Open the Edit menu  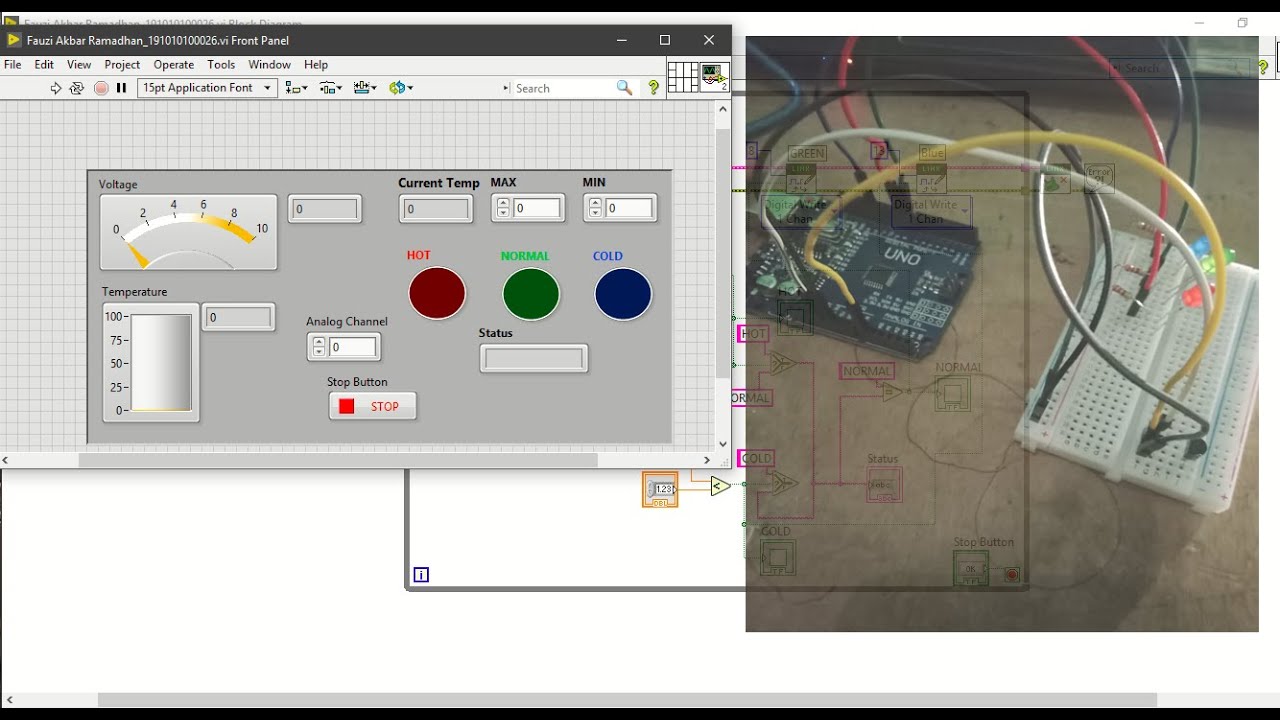coord(44,64)
